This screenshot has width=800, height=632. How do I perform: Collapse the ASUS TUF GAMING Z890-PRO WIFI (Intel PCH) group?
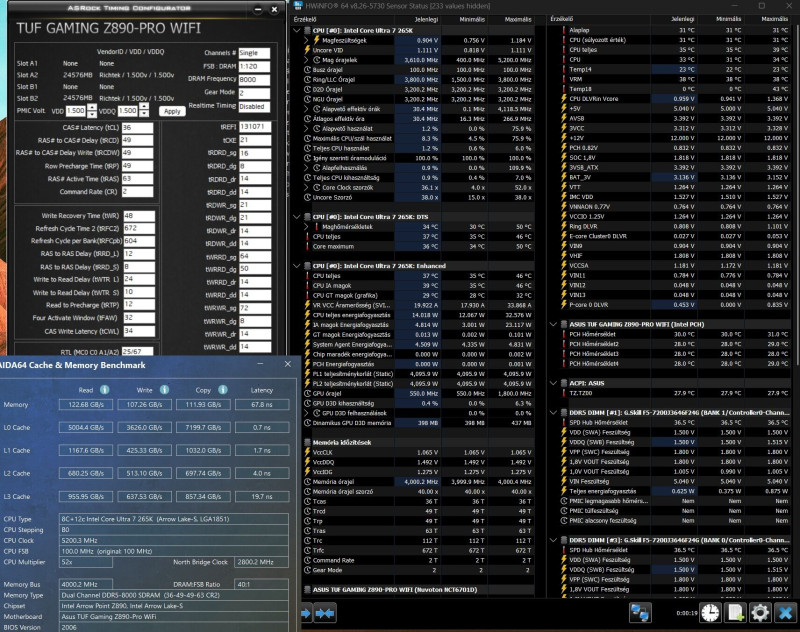tap(553, 324)
